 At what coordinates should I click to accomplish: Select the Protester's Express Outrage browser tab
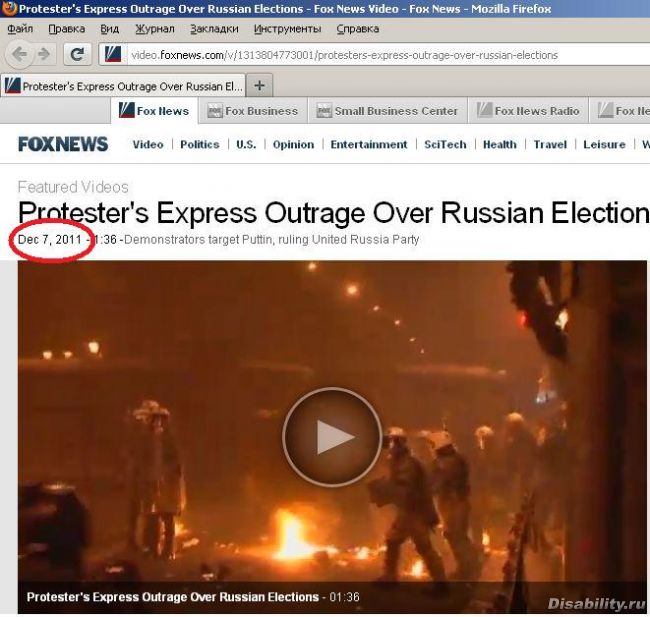click(x=123, y=86)
